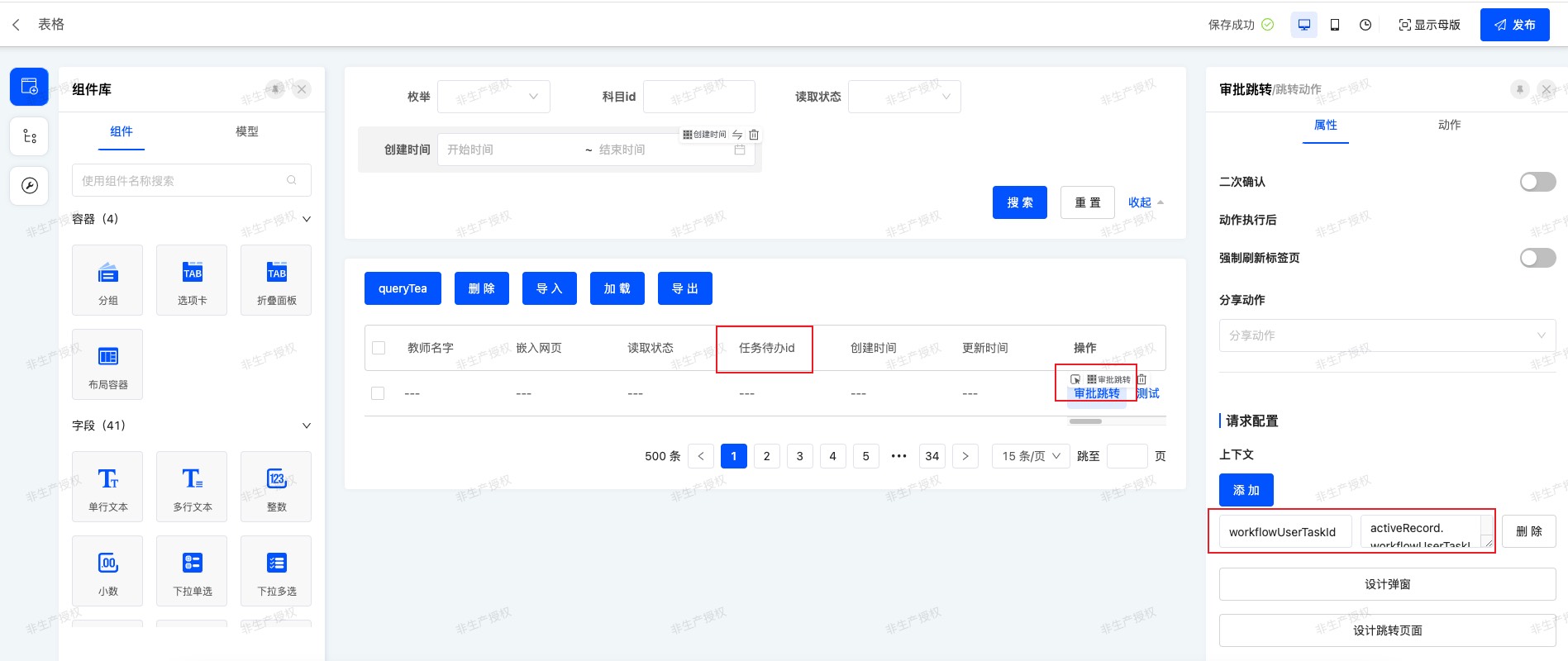Click the select-parent cursor icon above 审批跳转
This screenshot has height=661, width=1568.
[x=1075, y=379]
